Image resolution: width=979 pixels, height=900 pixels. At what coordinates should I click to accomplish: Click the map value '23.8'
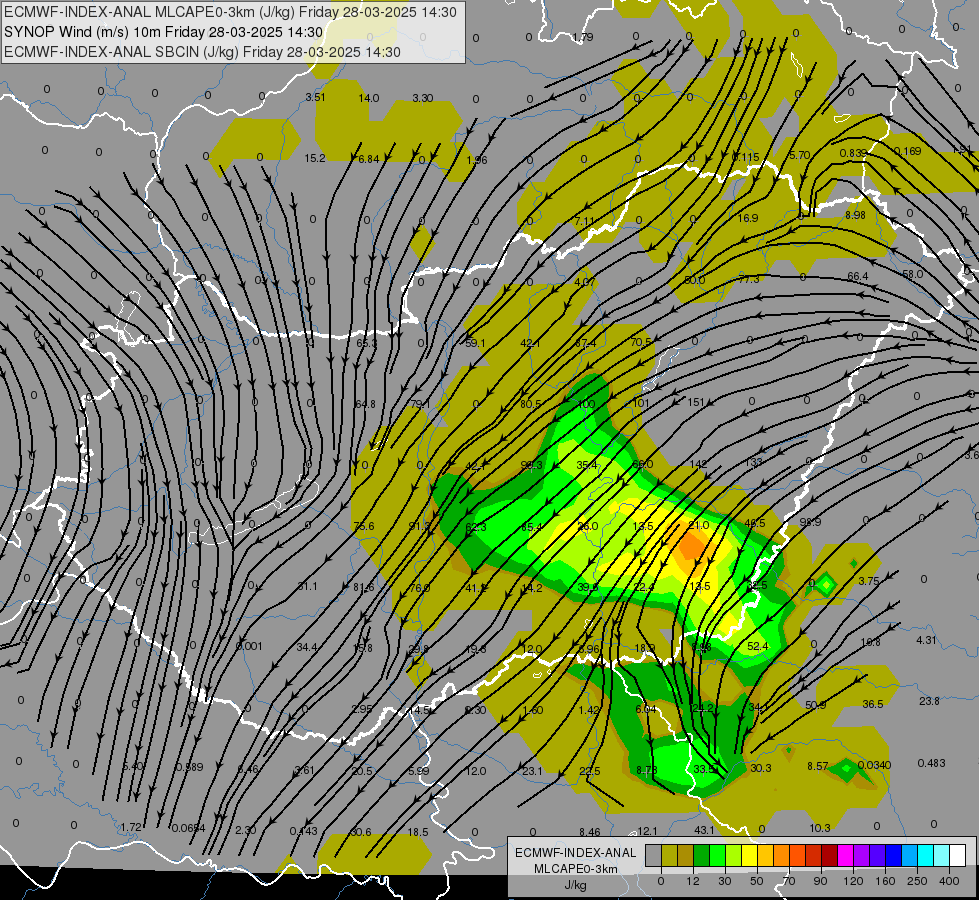pyautogui.click(x=929, y=701)
